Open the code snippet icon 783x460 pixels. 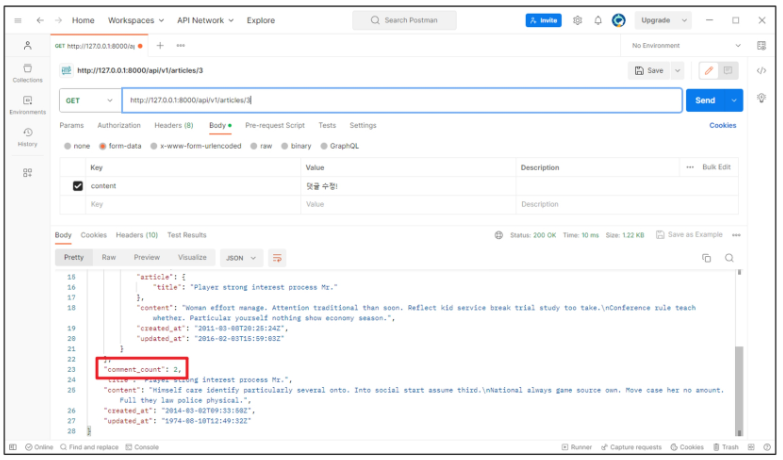(x=761, y=70)
